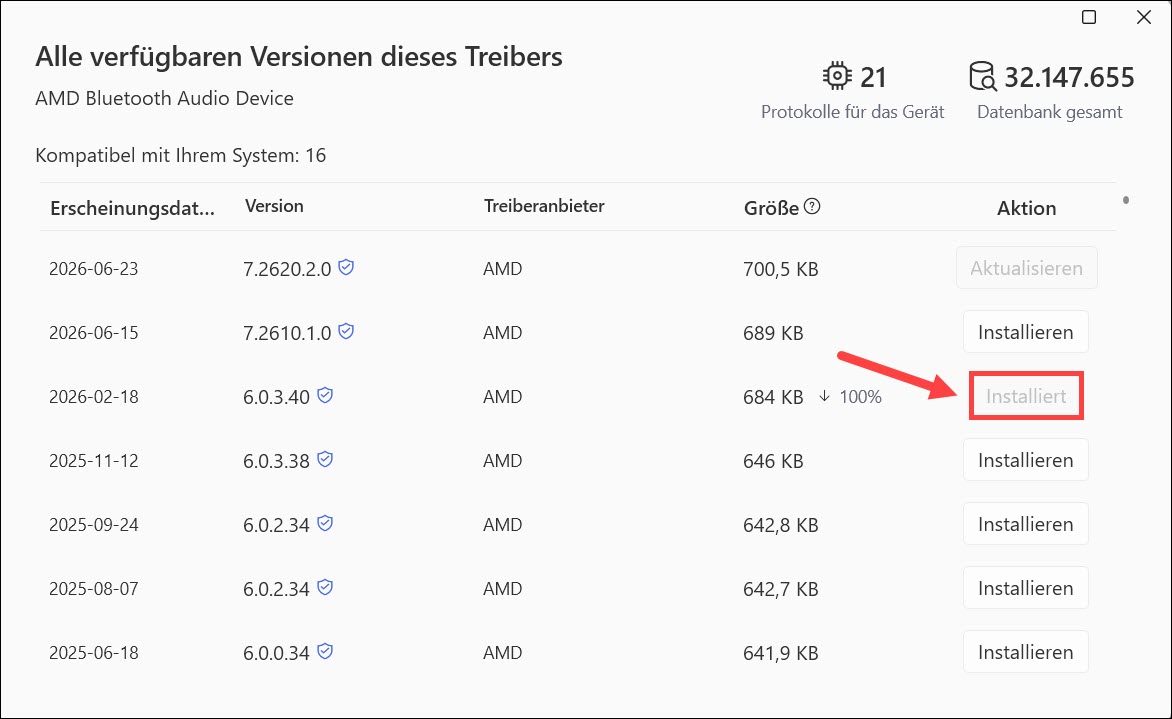Image resolution: width=1172 pixels, height=719 pixels.
Task: Select the date 2026-02-18
Action: click(94, 397)
